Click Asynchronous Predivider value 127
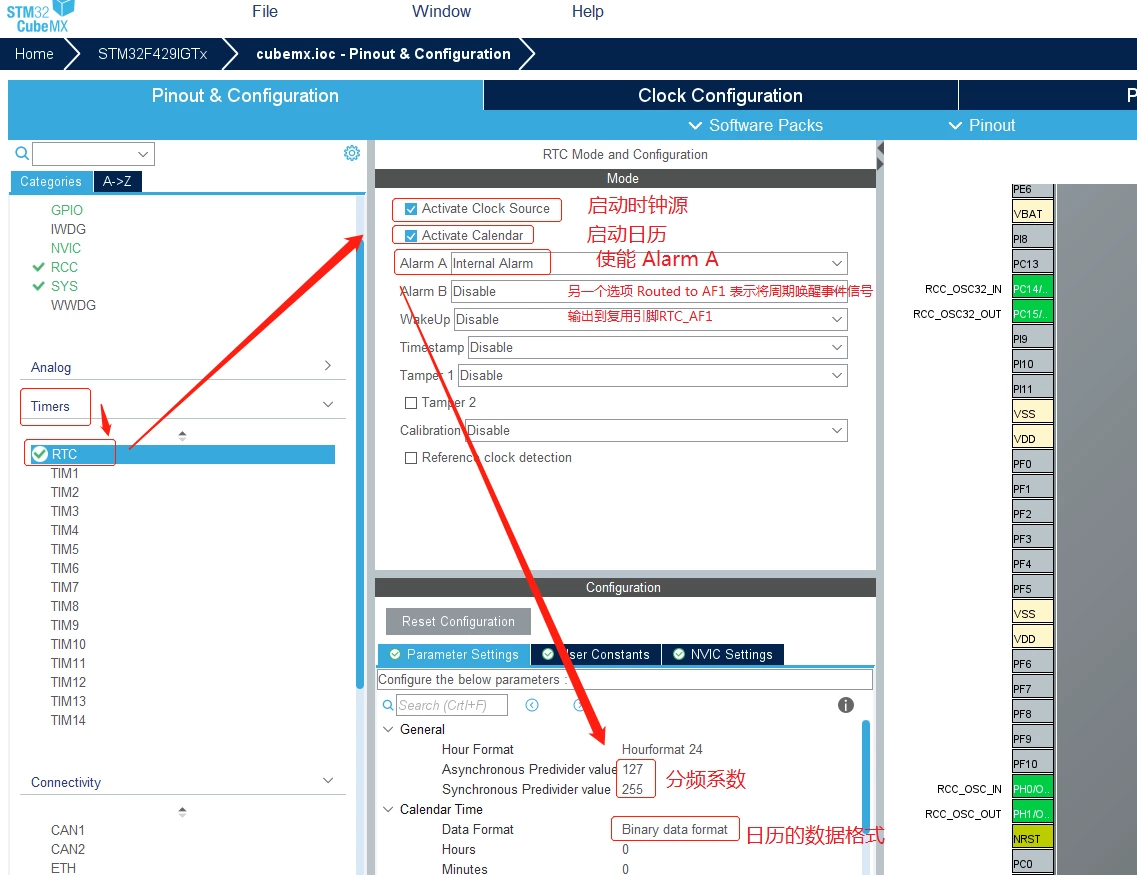This screenshot has width=1137, height=875. pyautogui.click(x=633, y=769)
